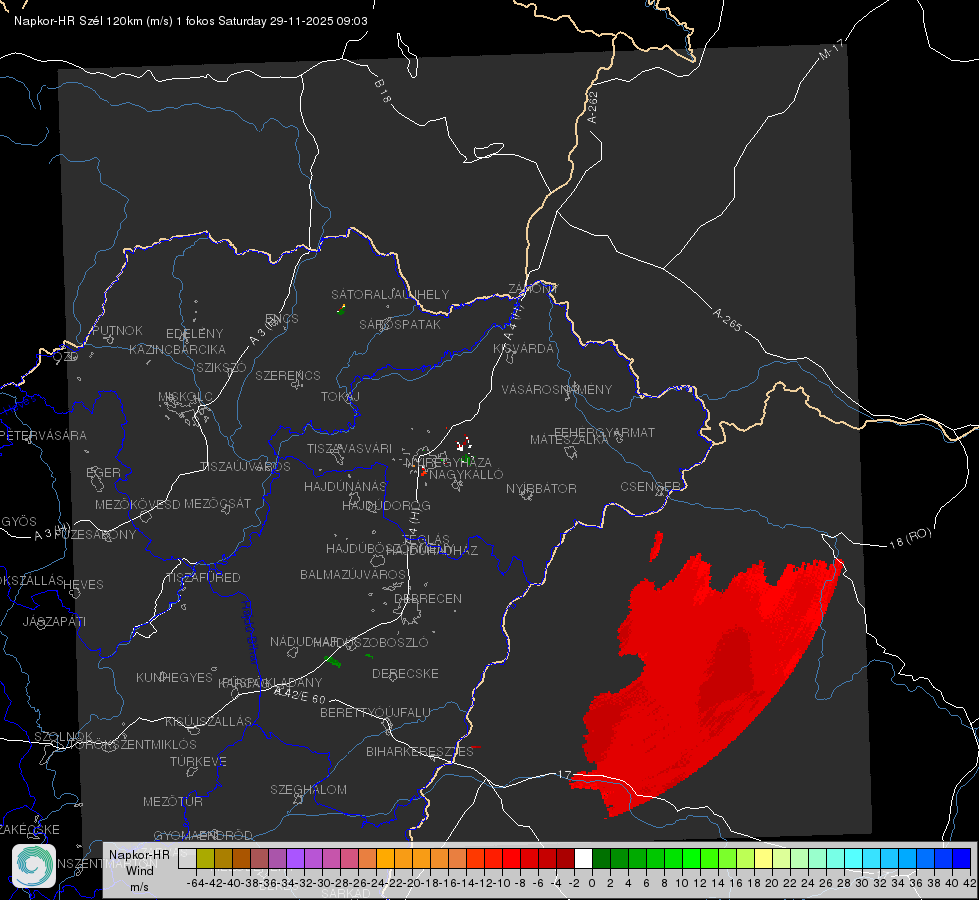
Task: Click the map title with date 29-11-2025 09:03
Action: 190,21
